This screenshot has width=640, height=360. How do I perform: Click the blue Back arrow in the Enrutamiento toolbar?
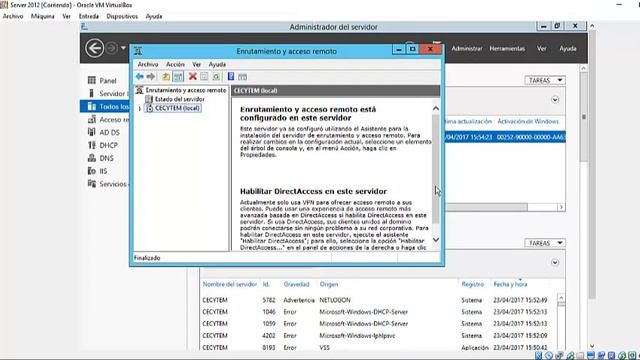pos(140,77)
